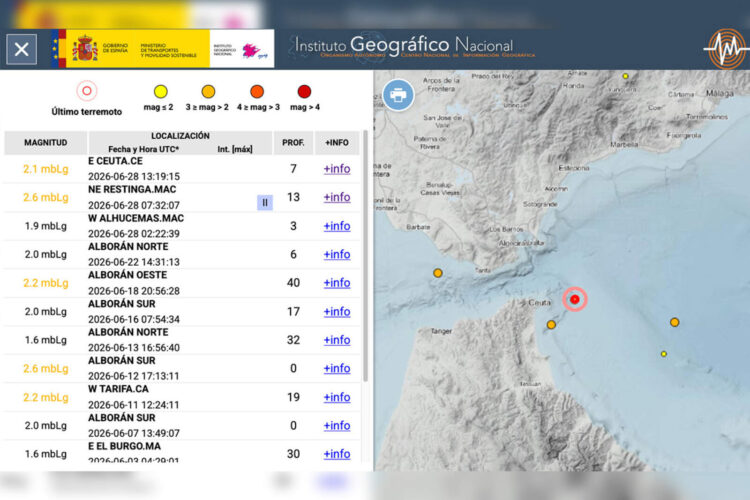Click the depth value 32 for ALBORÁN NORTE
750x500 pixels.
293,340
